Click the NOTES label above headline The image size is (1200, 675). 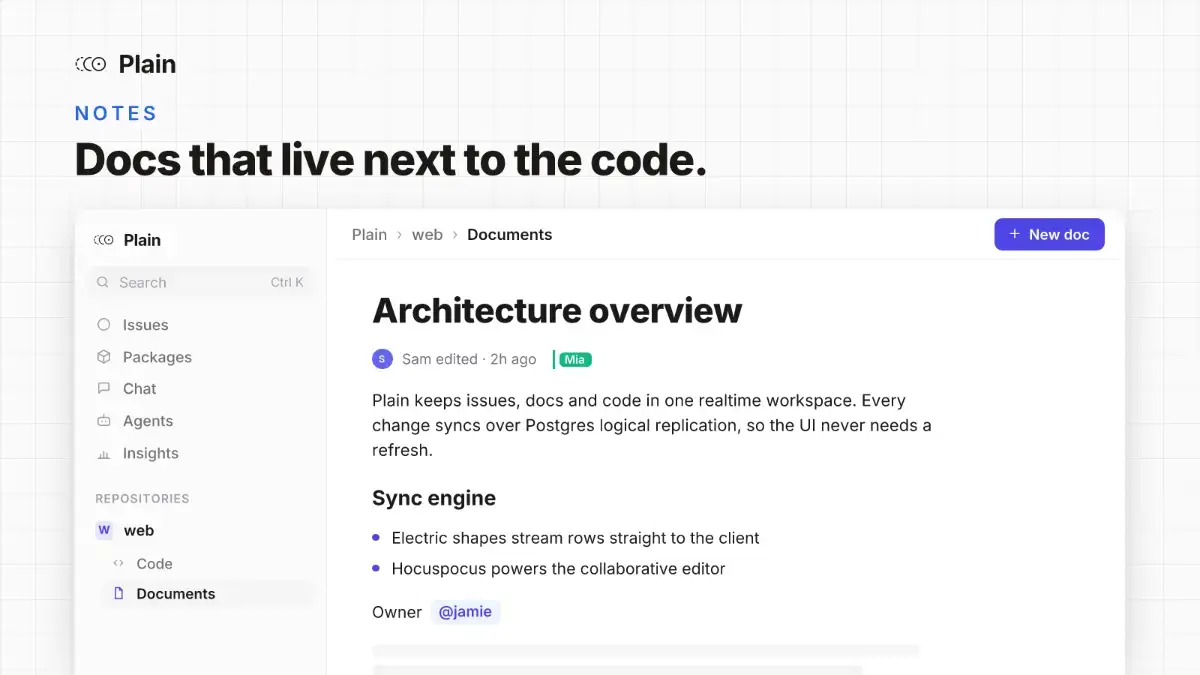click(x=116, y=114)
